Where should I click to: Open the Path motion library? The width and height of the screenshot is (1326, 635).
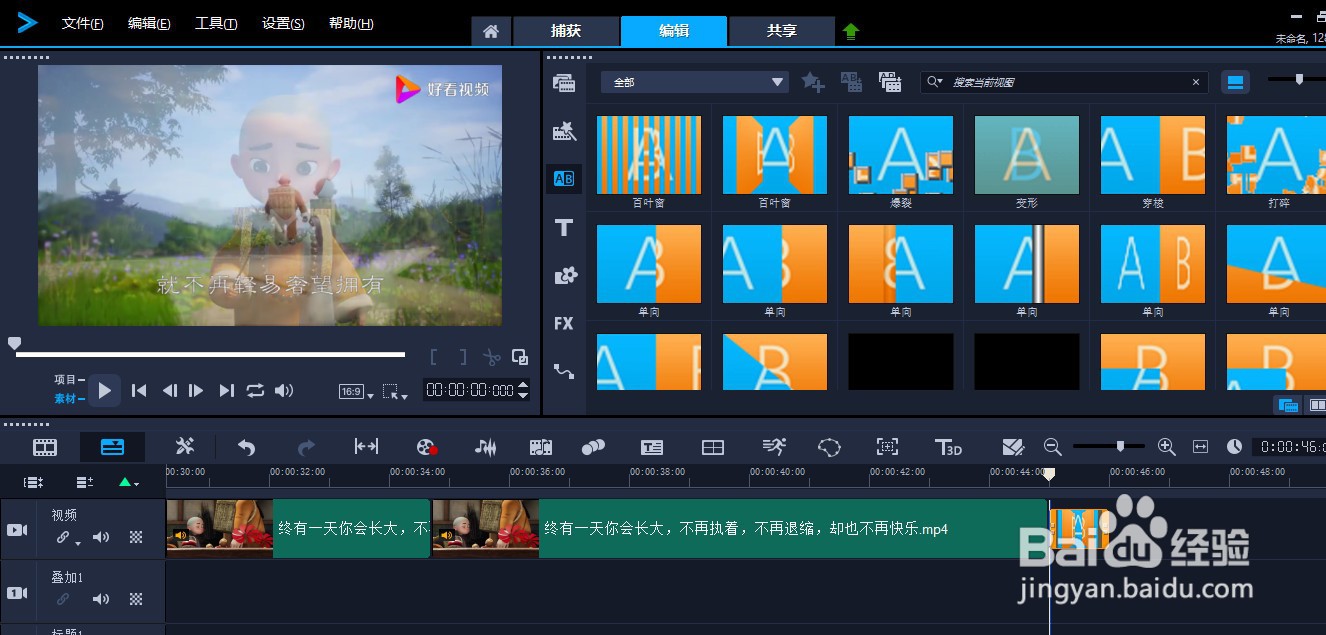tap(564, 371)
